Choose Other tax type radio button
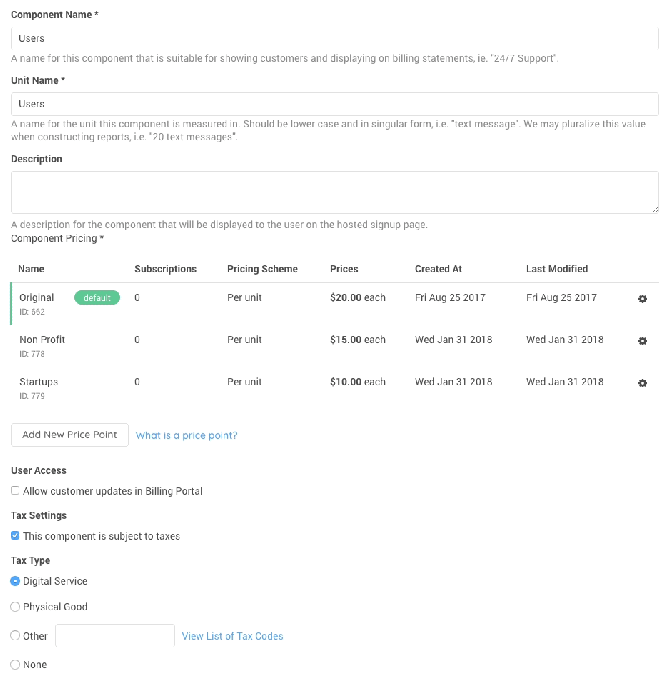The width and height of the screenshot is (671, 680). [x=15, y=636]
